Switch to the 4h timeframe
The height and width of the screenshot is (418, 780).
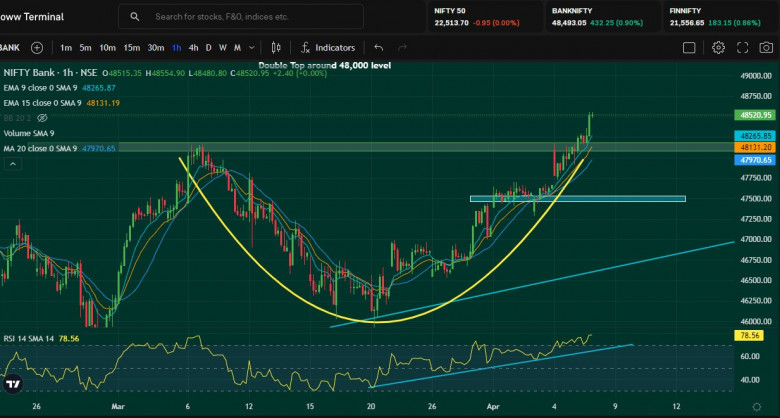[x=194, y=48]
